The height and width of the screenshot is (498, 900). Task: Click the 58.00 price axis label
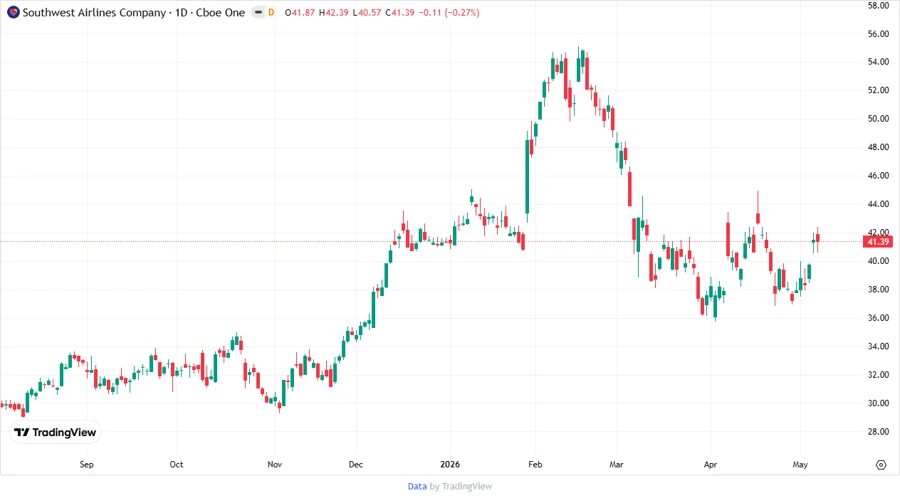[x=878, y=6]
